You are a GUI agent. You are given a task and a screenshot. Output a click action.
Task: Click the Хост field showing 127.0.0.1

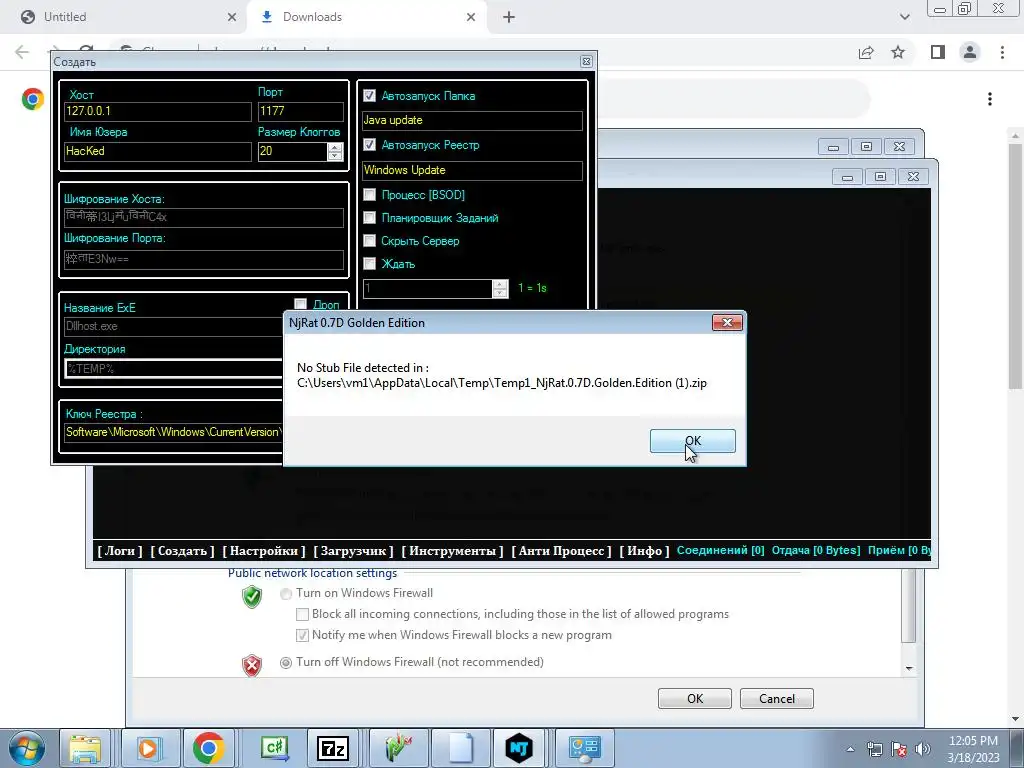[x=157, y=111]
